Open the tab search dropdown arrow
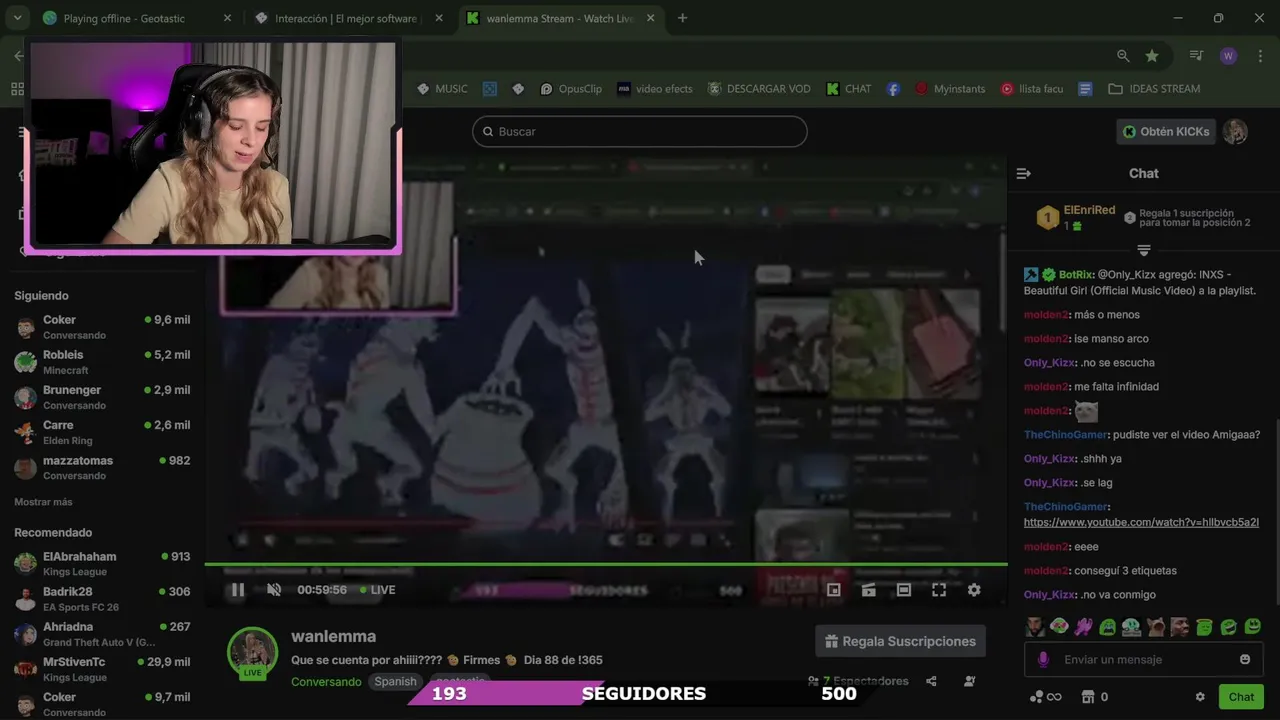 click(x=17, y=18)
